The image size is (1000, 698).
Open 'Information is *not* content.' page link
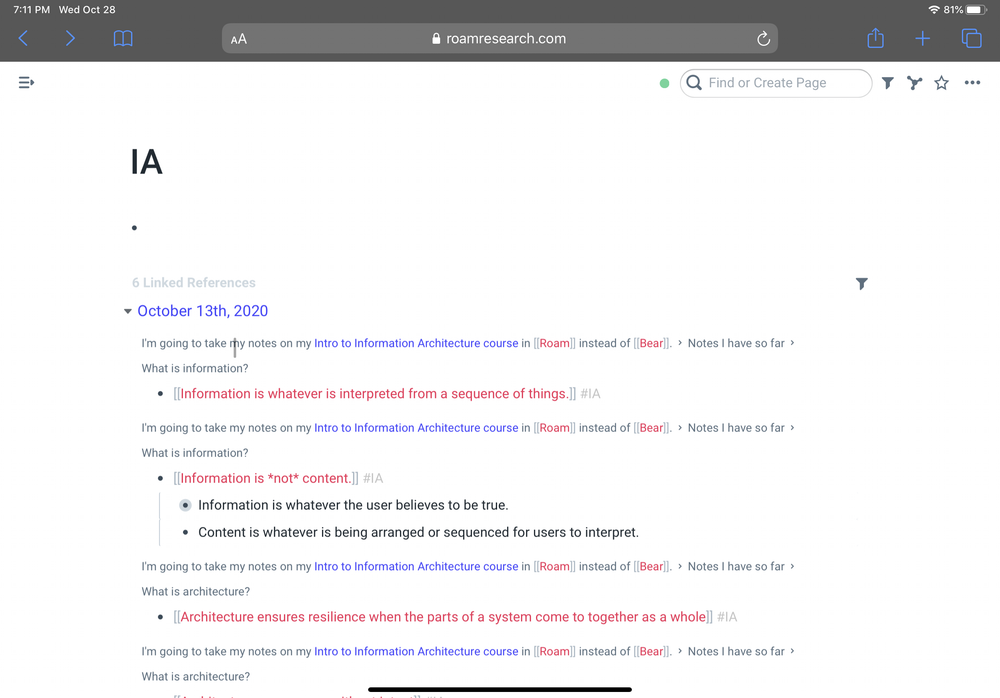click(265, 479)
